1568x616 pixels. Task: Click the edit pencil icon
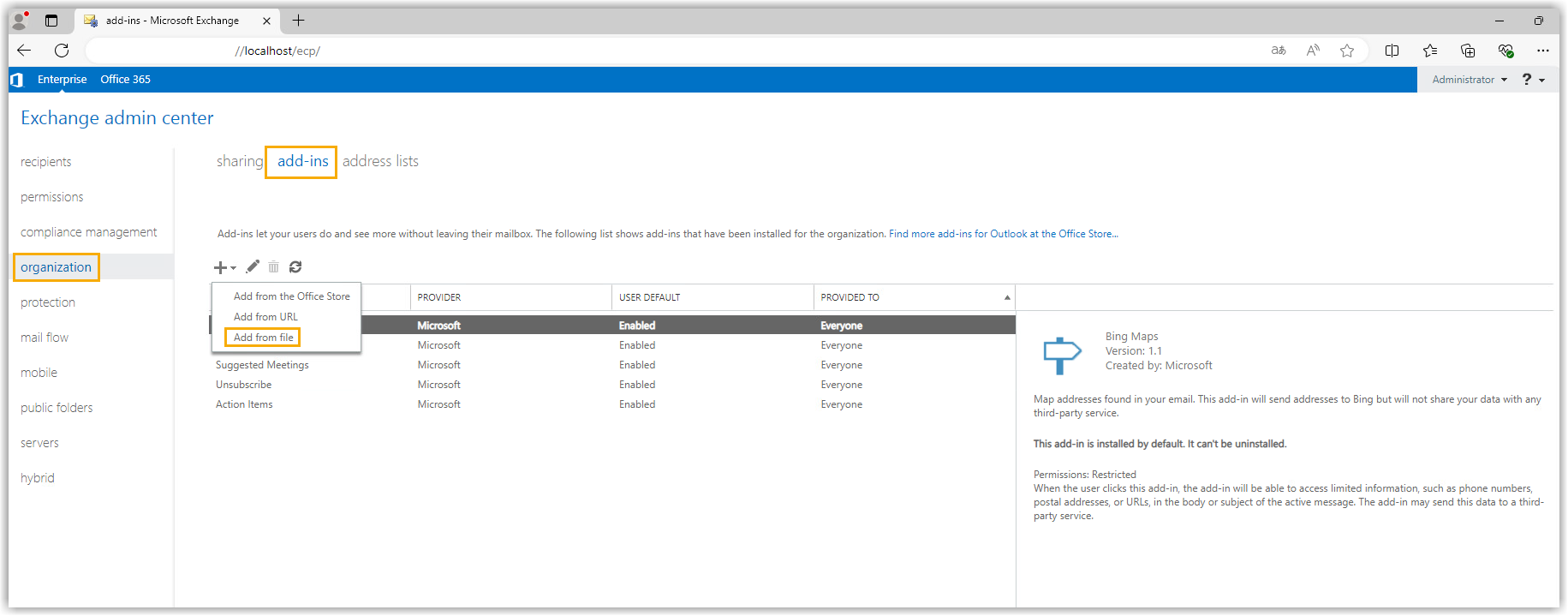(253, 266)
